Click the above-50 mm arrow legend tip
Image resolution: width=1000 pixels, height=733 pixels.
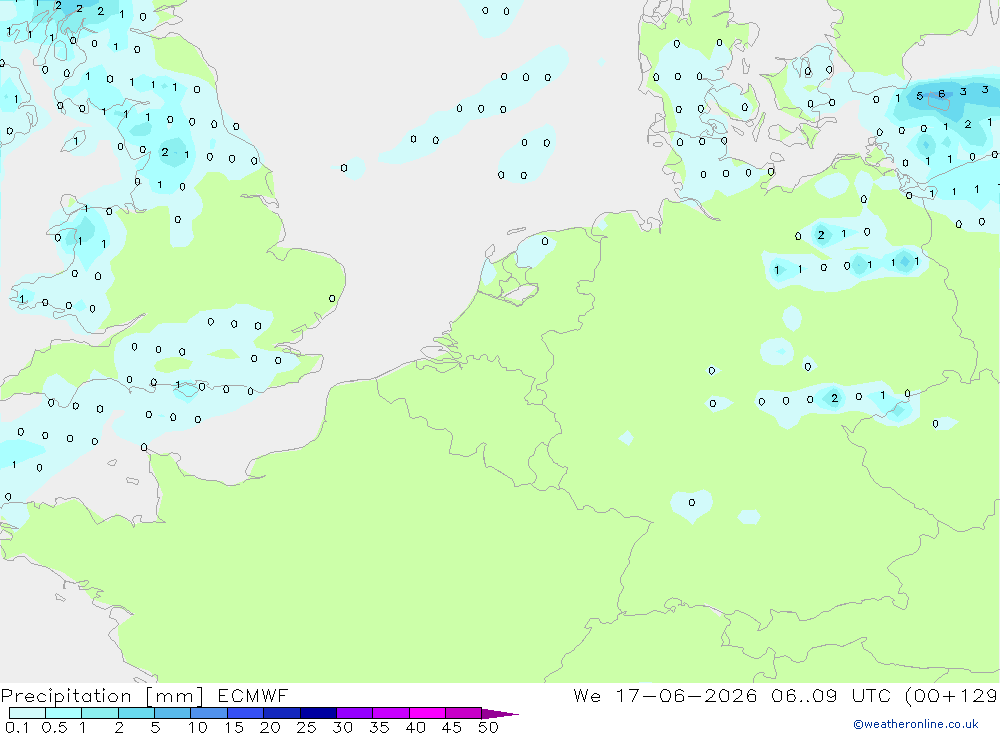(499, 713)
